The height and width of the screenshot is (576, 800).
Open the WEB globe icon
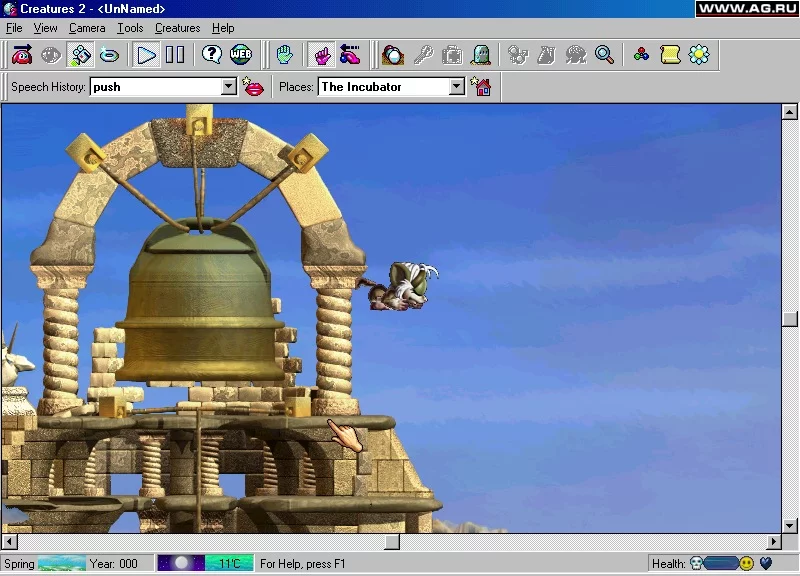(241, 55)
